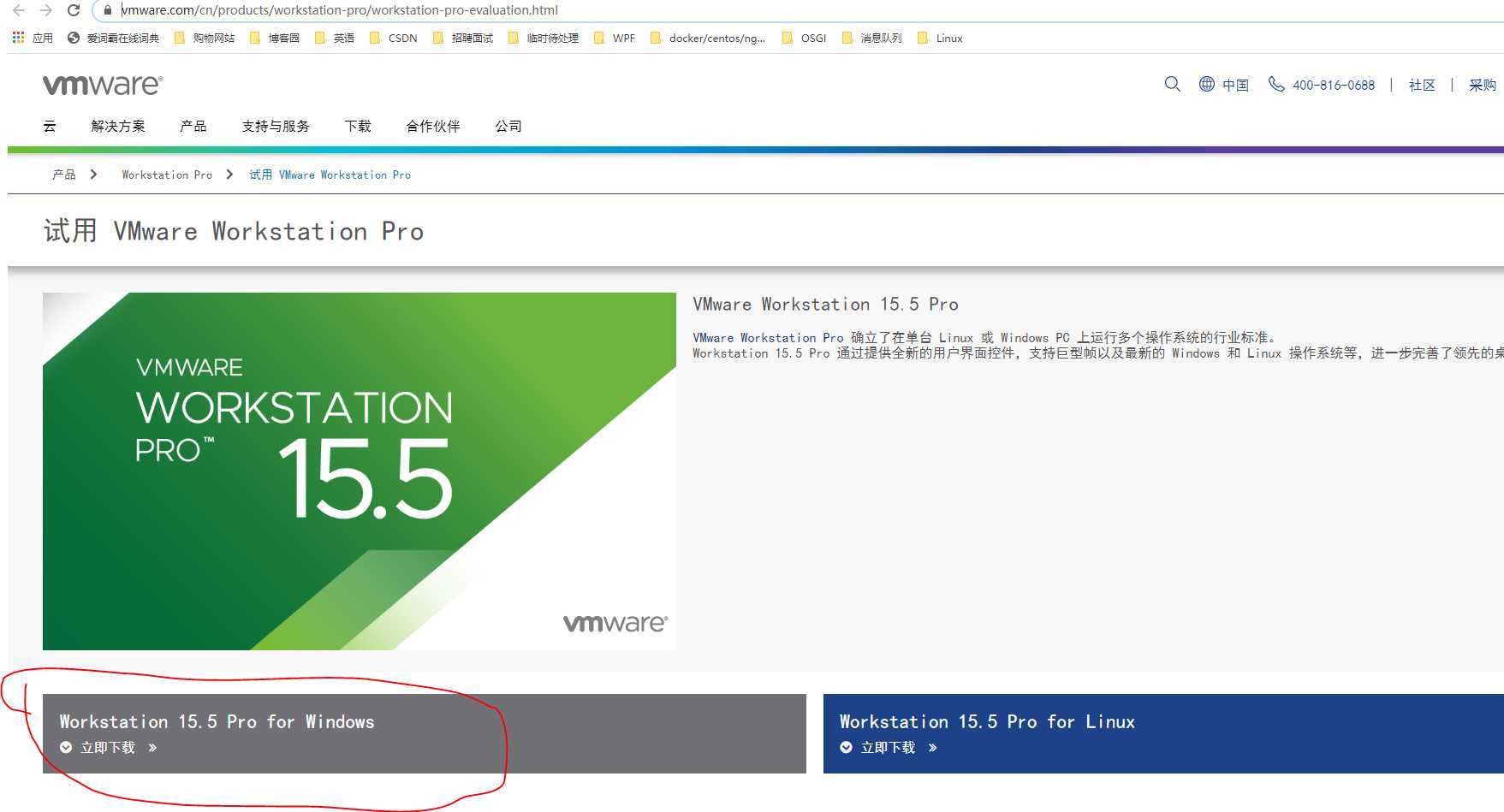Click the chevron after Workstation Pro in breadcrumb
The width and height of the screenshot is (1504, 812).
click(229, 175)
